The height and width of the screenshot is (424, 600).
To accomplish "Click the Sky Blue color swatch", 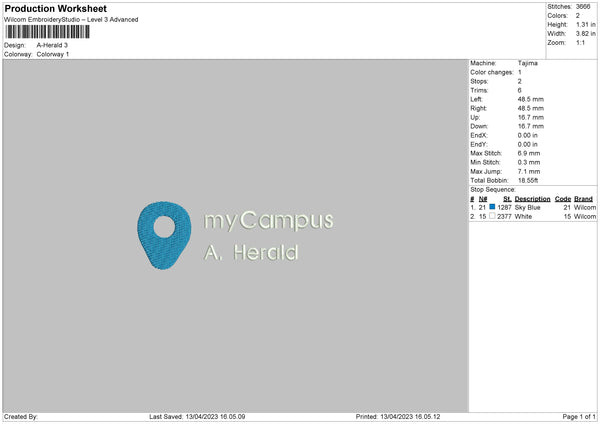I will 492,207.
